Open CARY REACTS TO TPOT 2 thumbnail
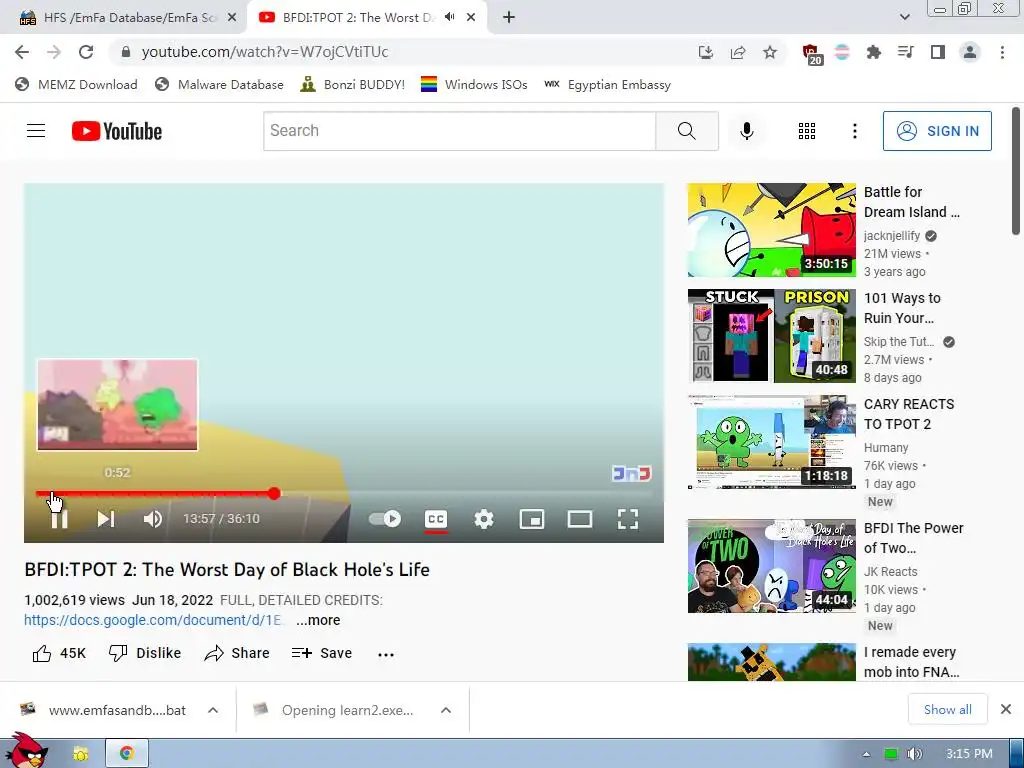 771,441
